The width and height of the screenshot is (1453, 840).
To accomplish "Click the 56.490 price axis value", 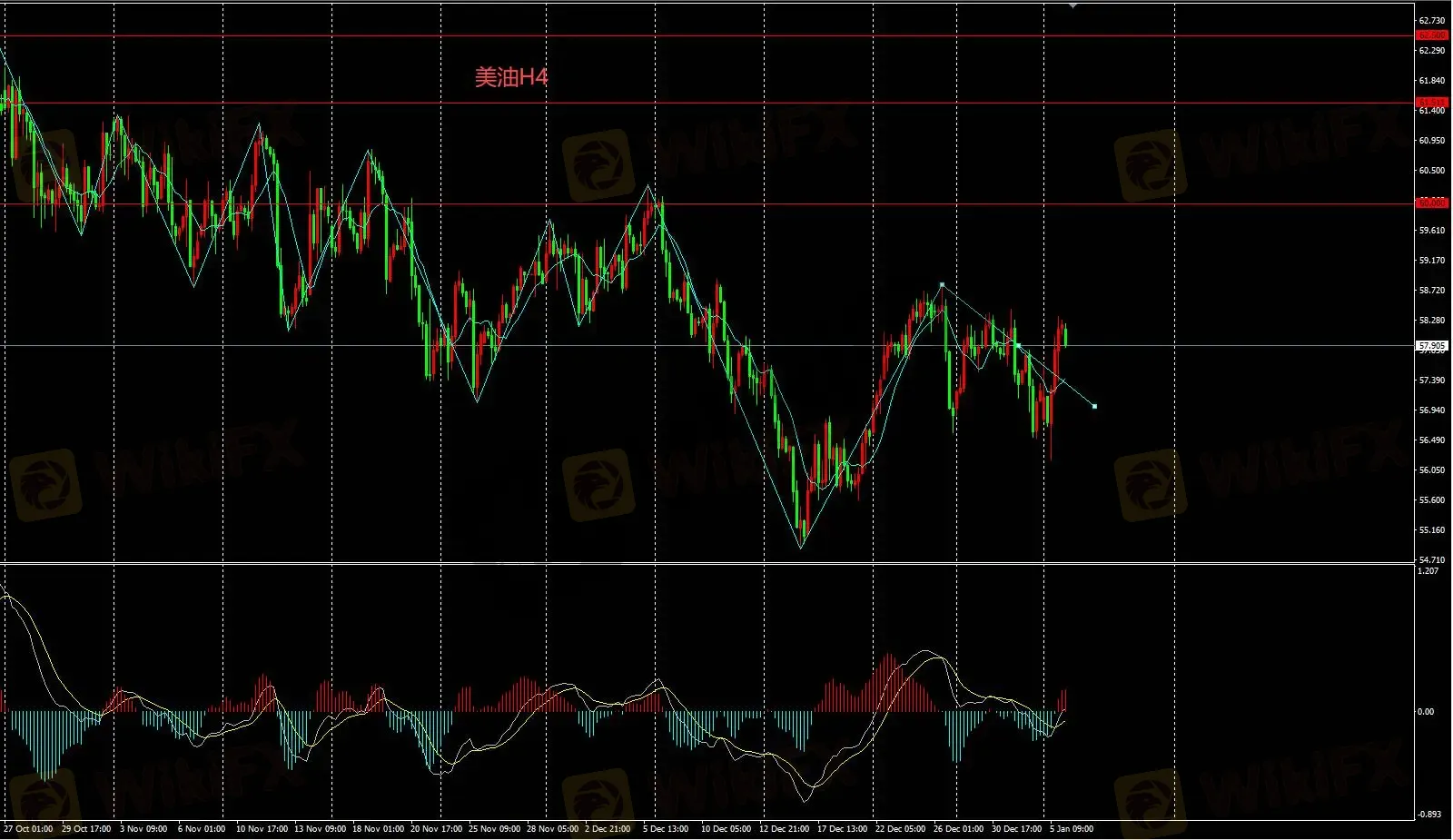I will (1431, 440).
